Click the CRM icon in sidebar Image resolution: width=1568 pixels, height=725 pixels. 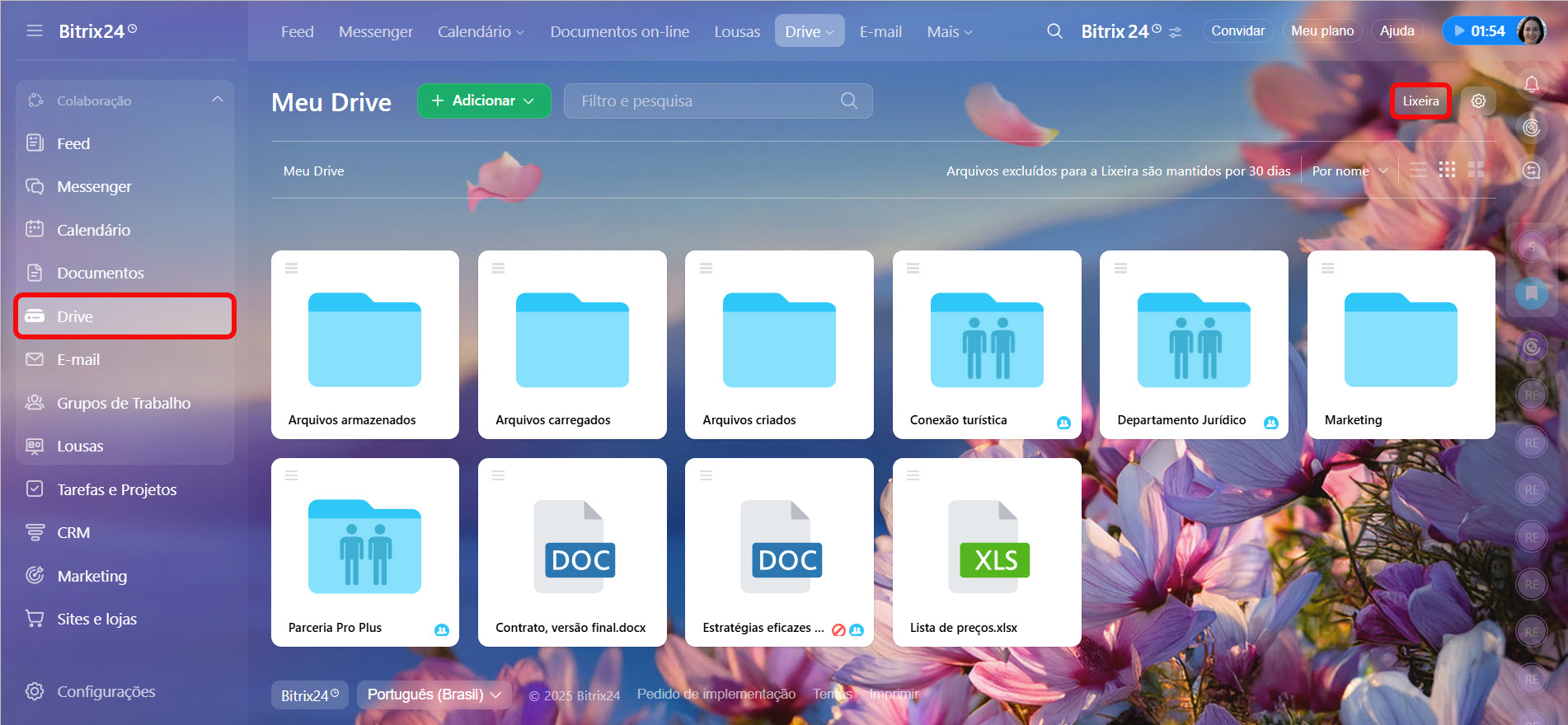tap(35, 533)
